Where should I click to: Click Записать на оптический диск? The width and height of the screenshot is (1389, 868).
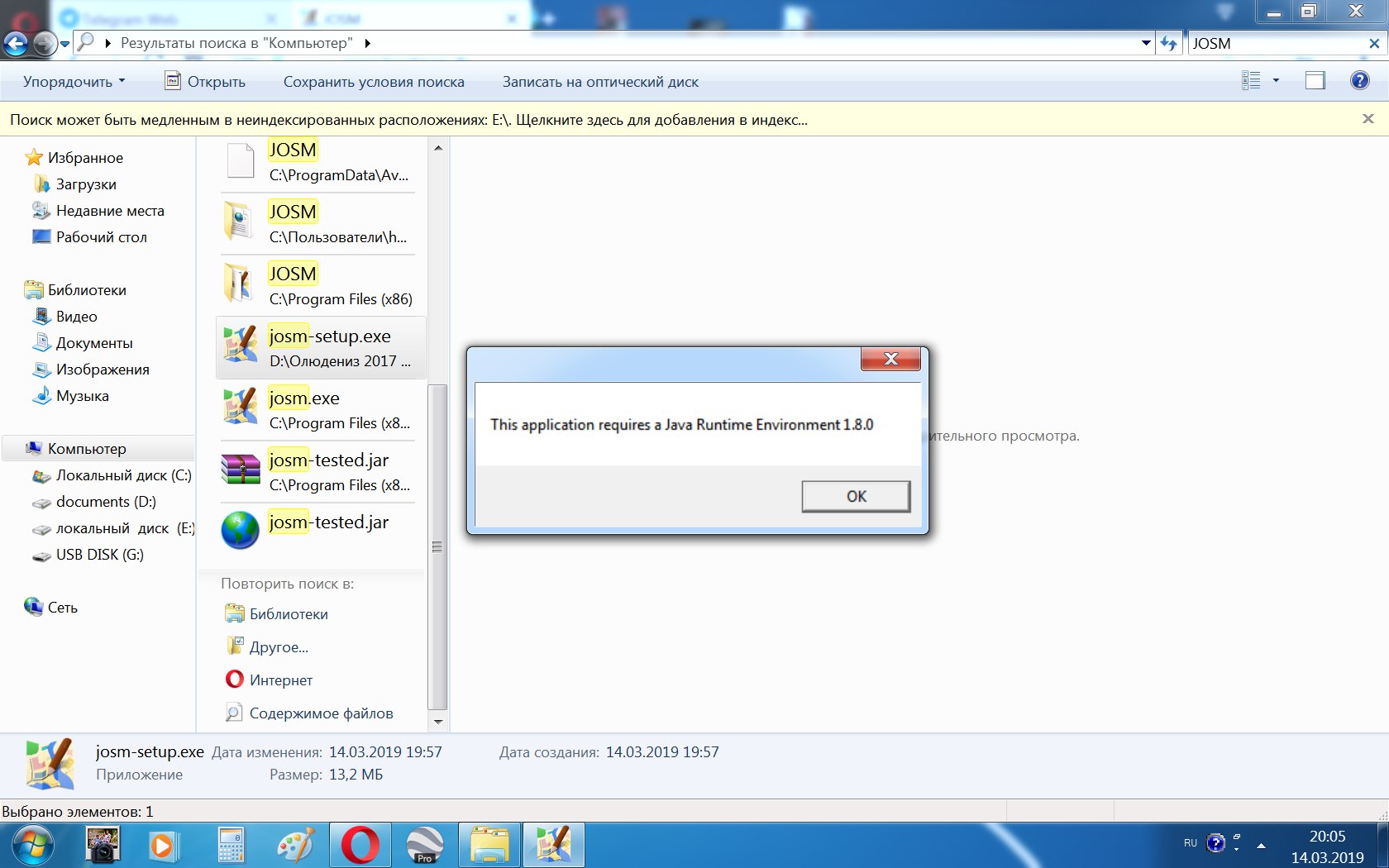pyautogui.click(x=600, y=81)
